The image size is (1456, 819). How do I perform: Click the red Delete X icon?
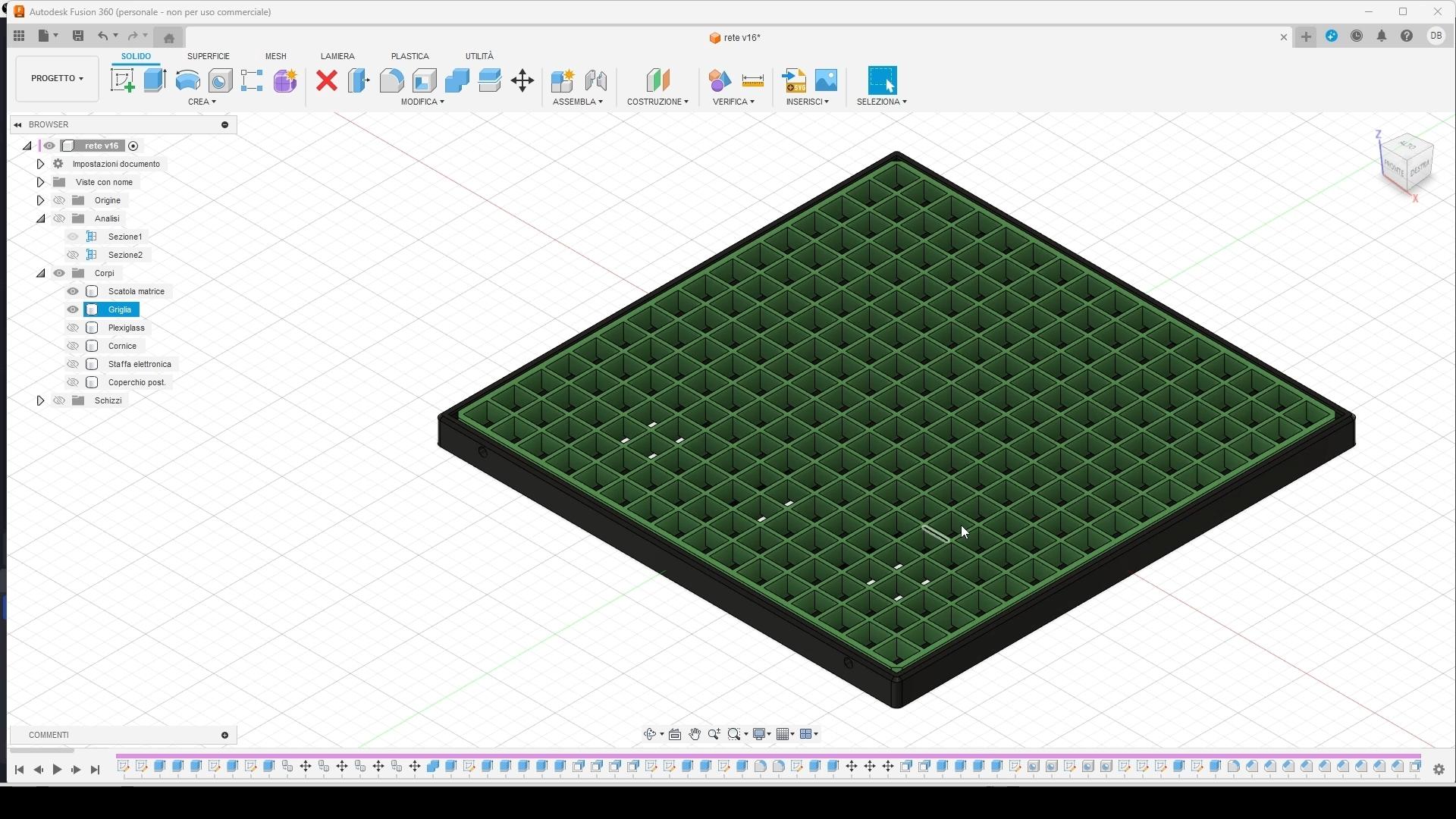point(327,80)
